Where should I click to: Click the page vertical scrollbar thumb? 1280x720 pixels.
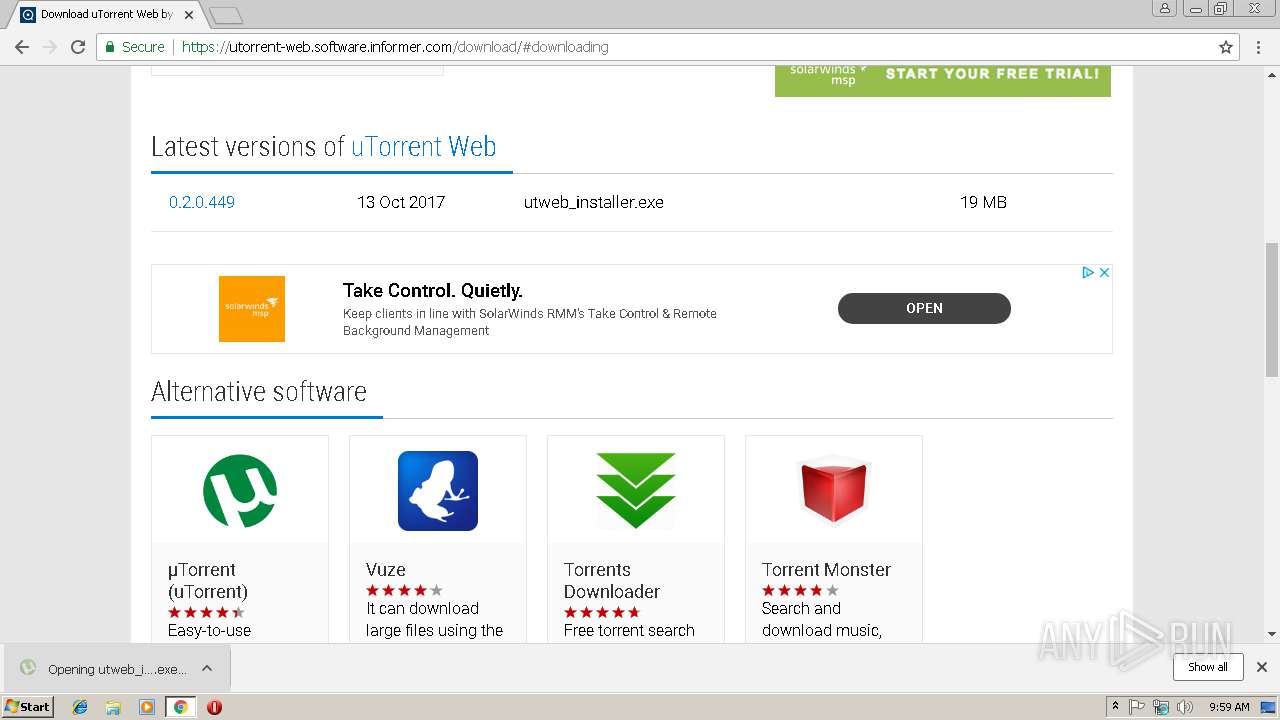1271,310
